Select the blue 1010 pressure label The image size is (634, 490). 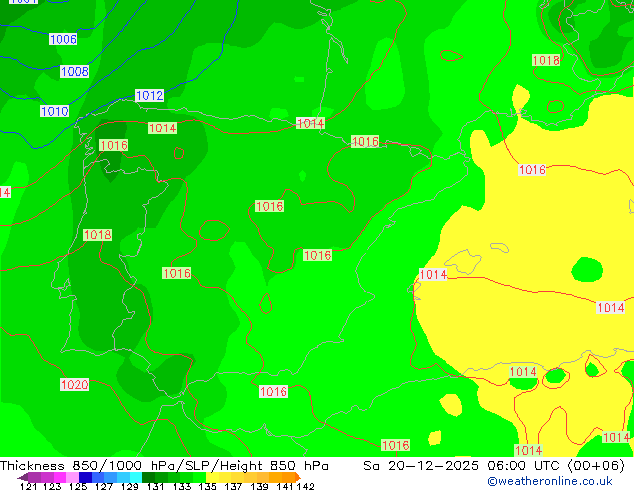[x=55, y=111]
